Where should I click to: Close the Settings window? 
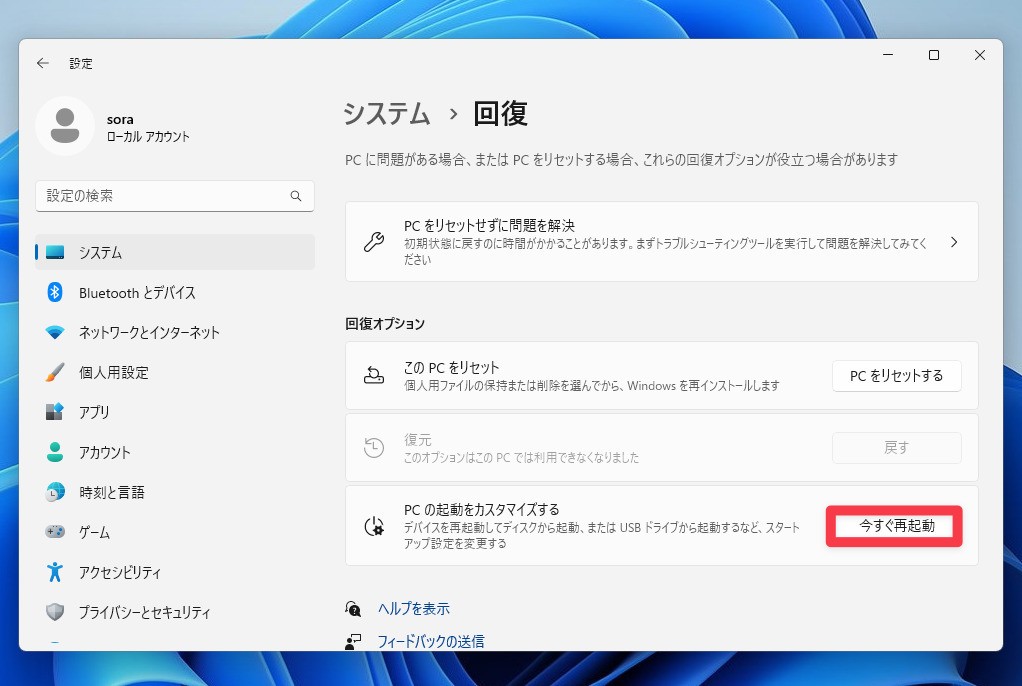tap(980, 55)
